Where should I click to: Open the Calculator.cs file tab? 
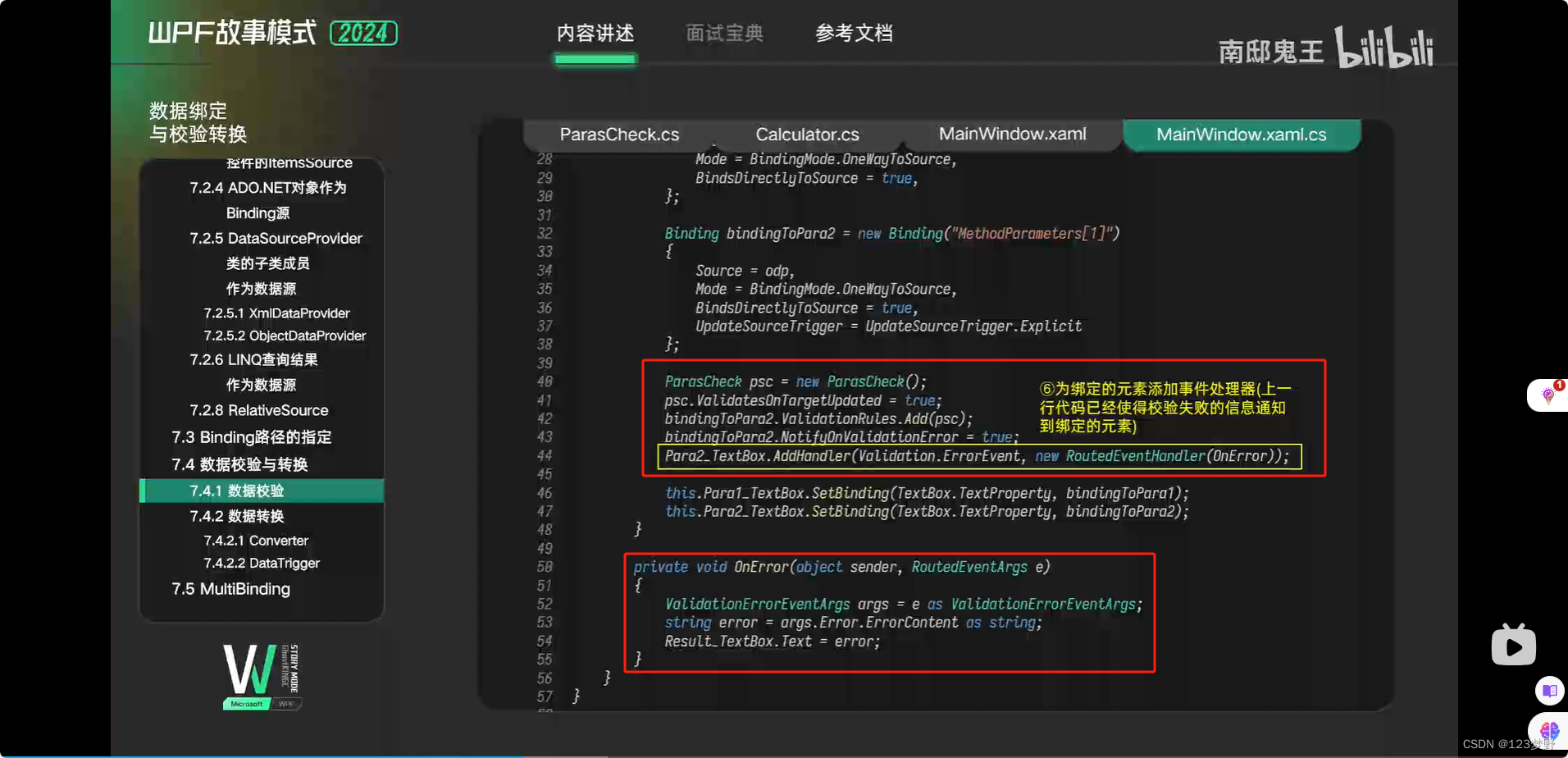pyautogui.click(x=807, y=135)
